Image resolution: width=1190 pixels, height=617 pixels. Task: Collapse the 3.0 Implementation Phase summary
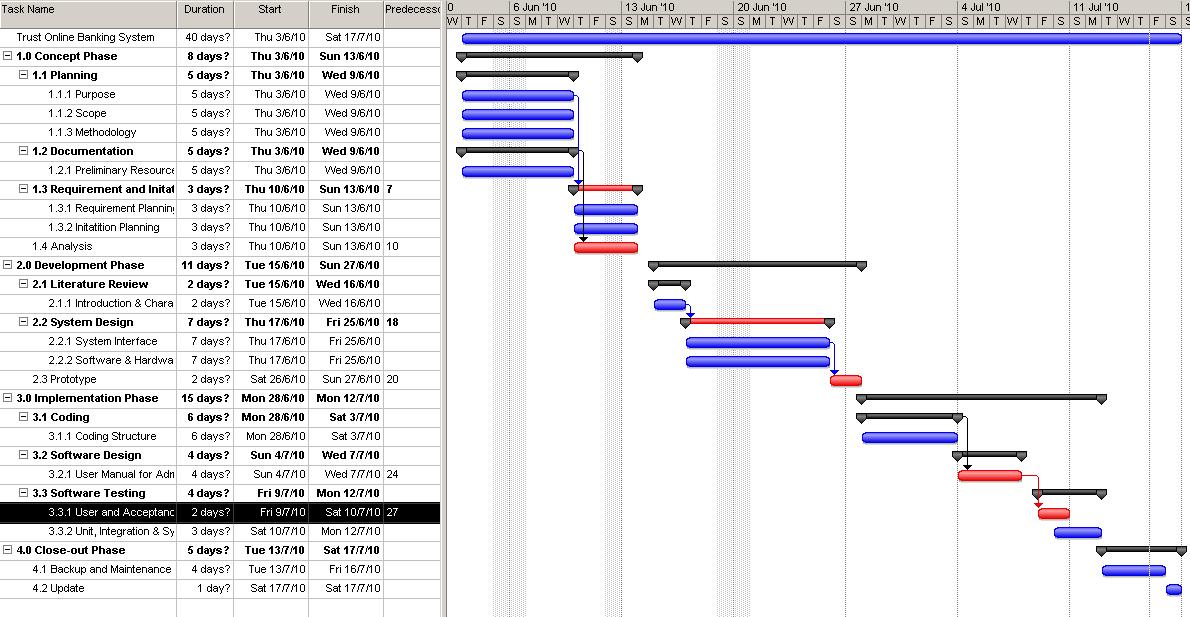[9, 398]
